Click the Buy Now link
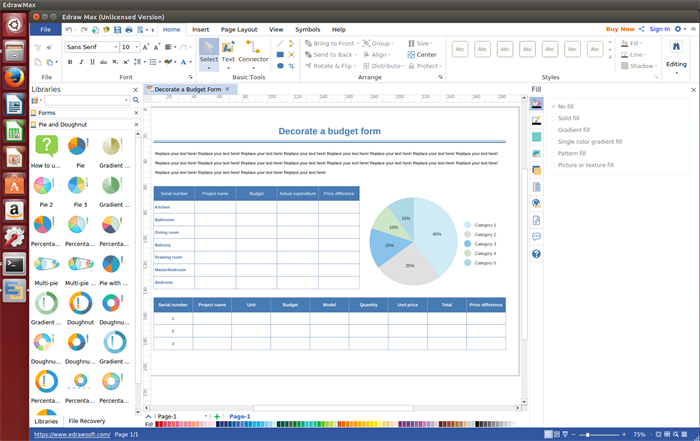 pyautogui.click(x=620, y=30)
